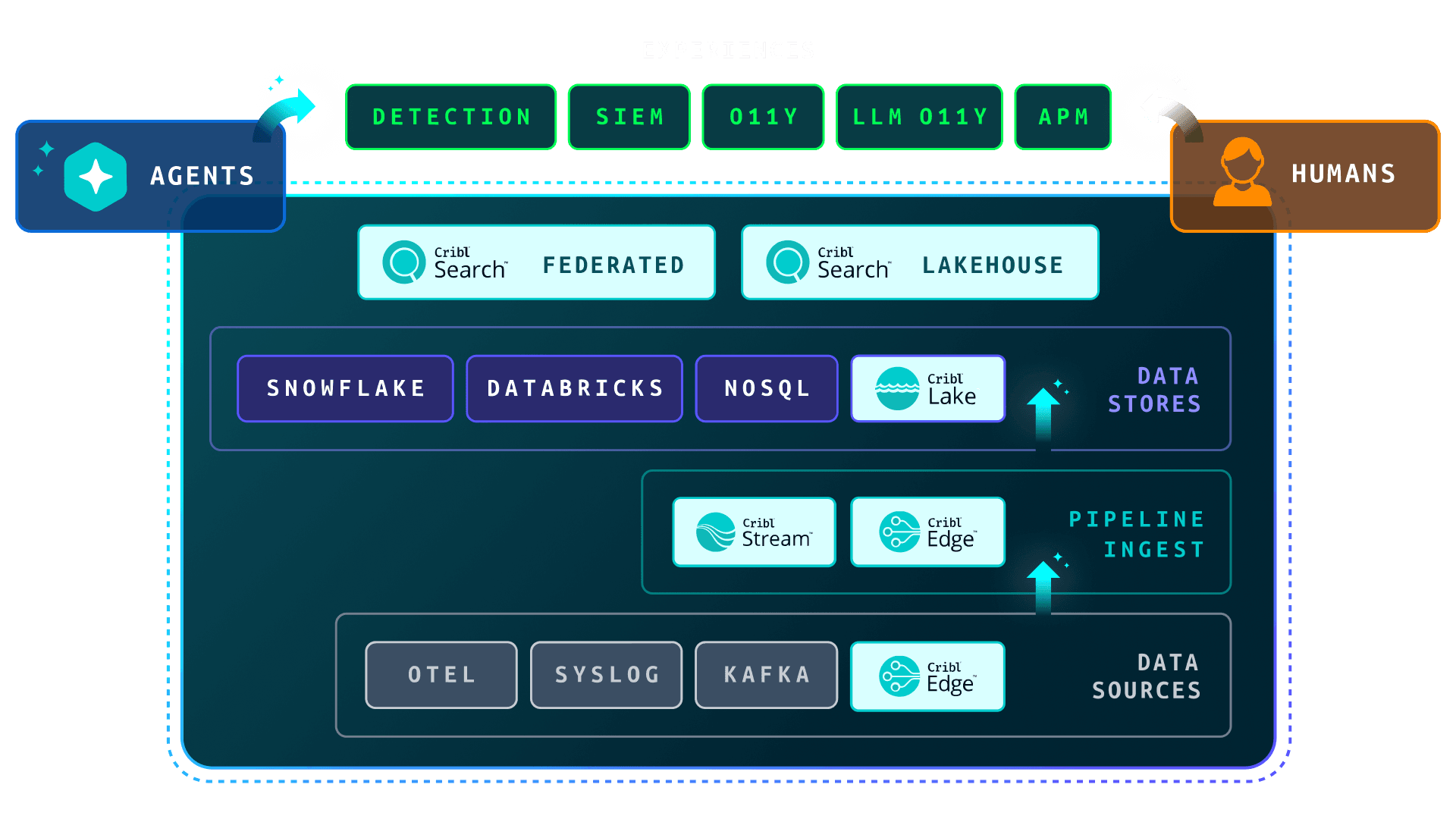Click the Cribl Edge icon in Data Sources
This screenshot has height=819, width=1456.
point(899,676)
